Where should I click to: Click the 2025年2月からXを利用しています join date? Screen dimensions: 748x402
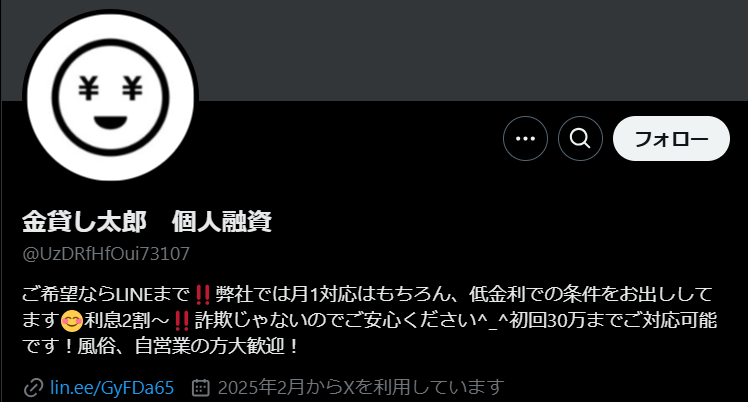tap(361, 388)
